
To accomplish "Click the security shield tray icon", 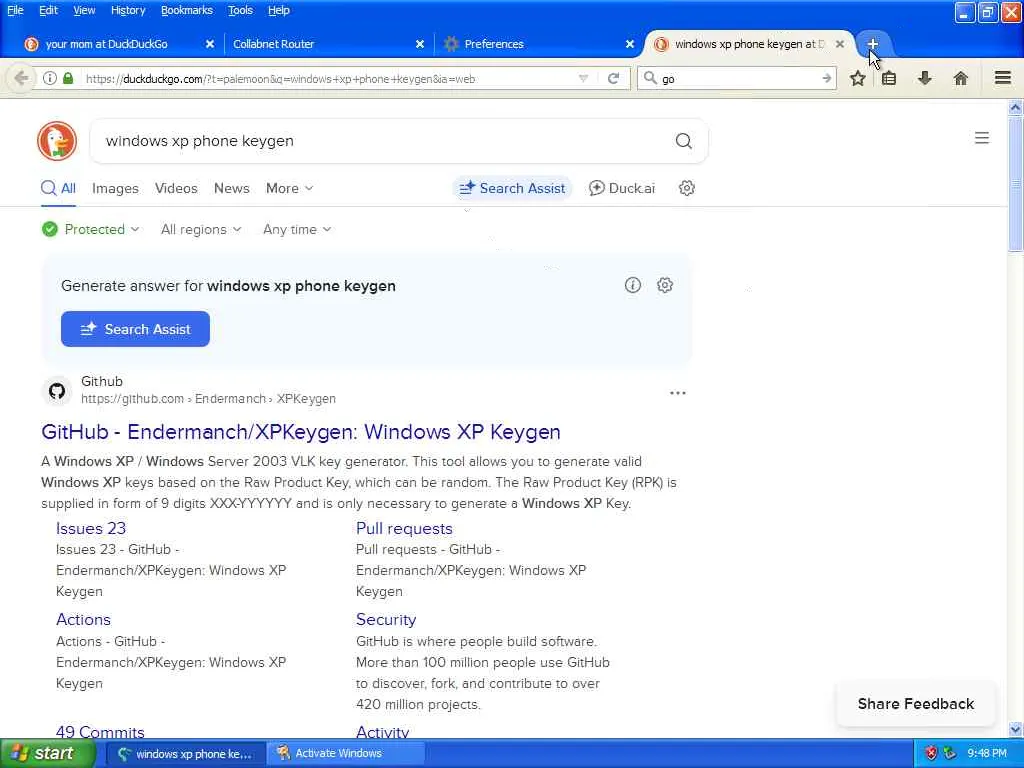I will coord(931,753).
